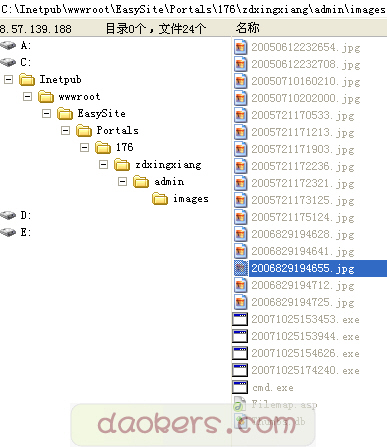This screenshot has width=387, height=447.
Task: Select file 2006829194655.jpg
Action: pyautogui.click(x=302, y=269)
